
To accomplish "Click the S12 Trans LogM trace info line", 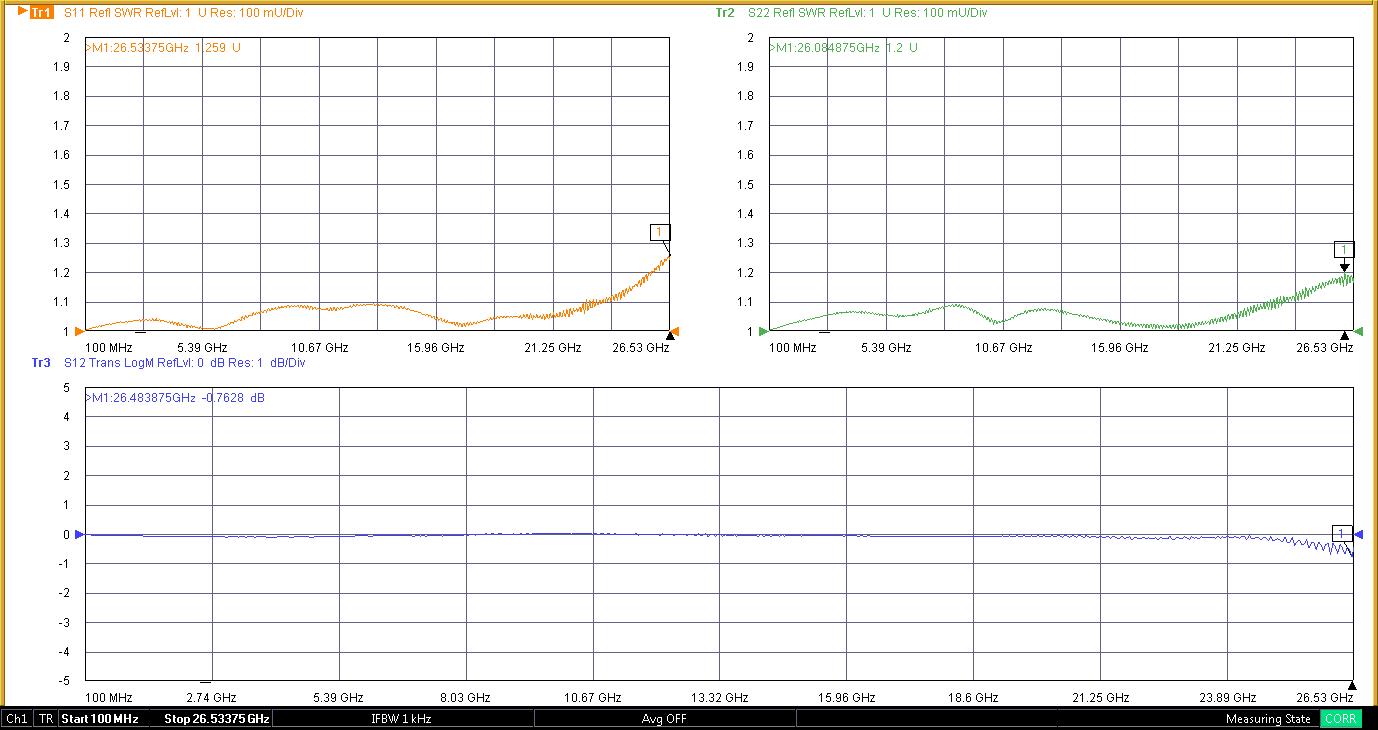I will pyautogui.click(x=184, y=363).
